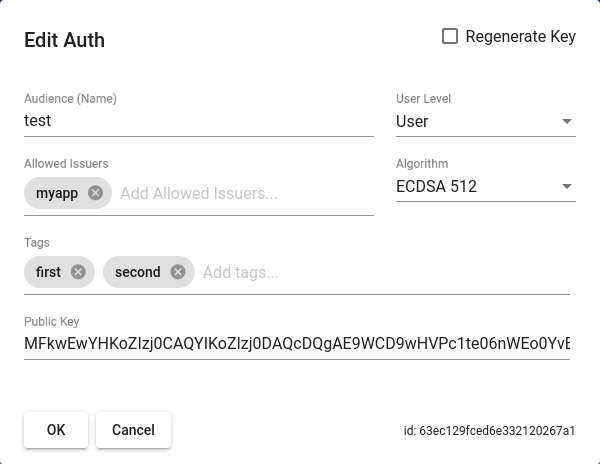Focus the Audience (Name) field containing 'test'
This screenshot has height=464, width=600.
[x=198, y=121]
